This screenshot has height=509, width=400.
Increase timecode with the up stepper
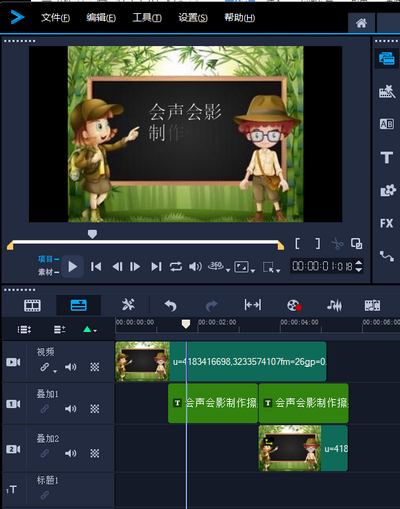coord(359,263)
